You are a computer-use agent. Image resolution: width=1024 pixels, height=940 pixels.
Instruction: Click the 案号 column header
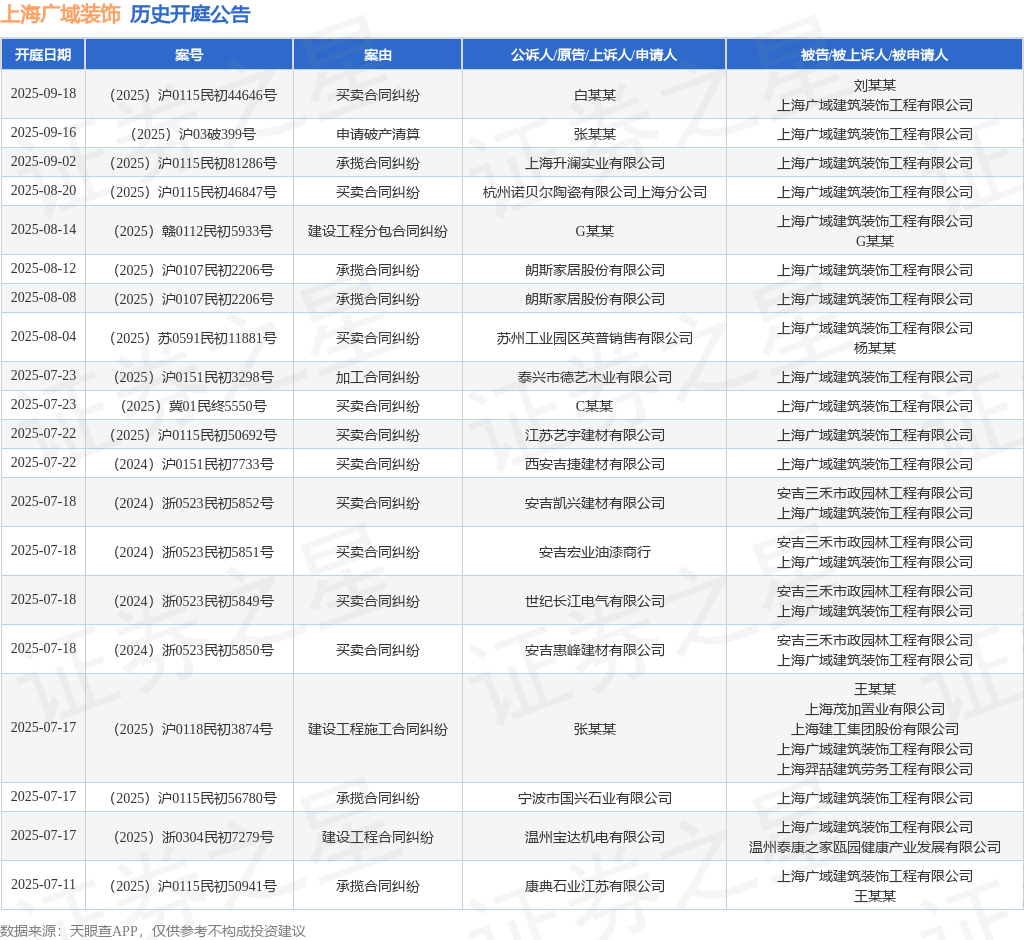(189, 55)
